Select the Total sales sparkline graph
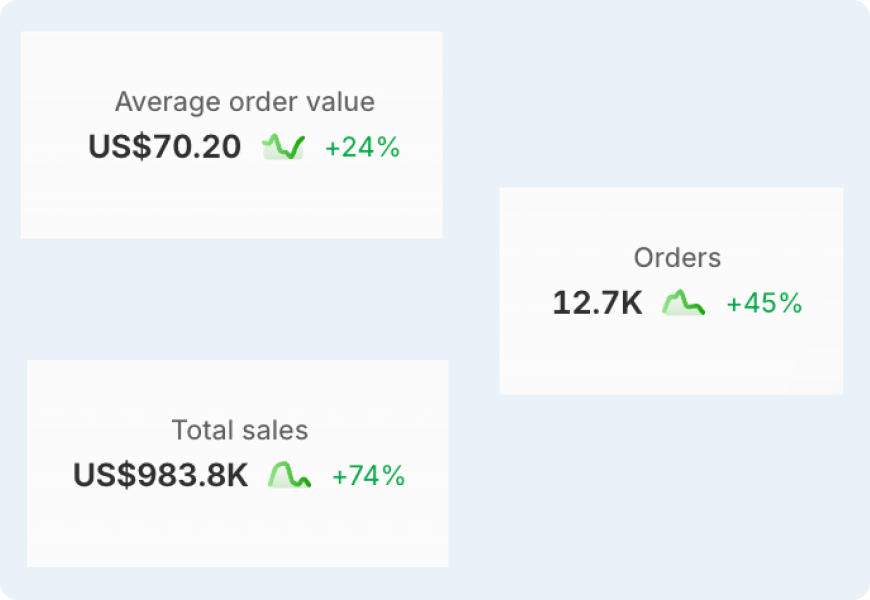This screenshot has width=870, height=600. pos(290,475)
